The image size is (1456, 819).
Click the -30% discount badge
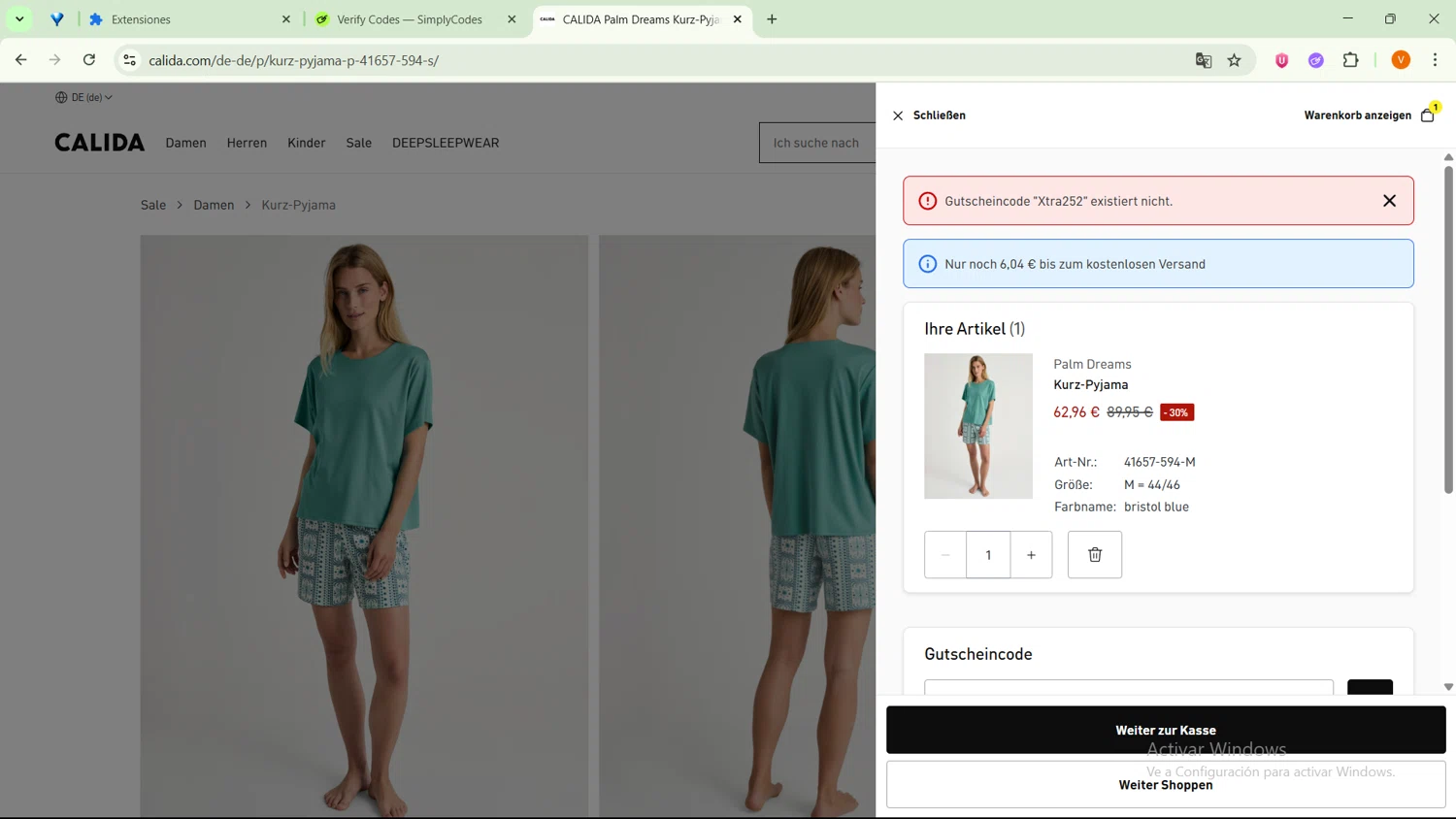(1177, 412)
